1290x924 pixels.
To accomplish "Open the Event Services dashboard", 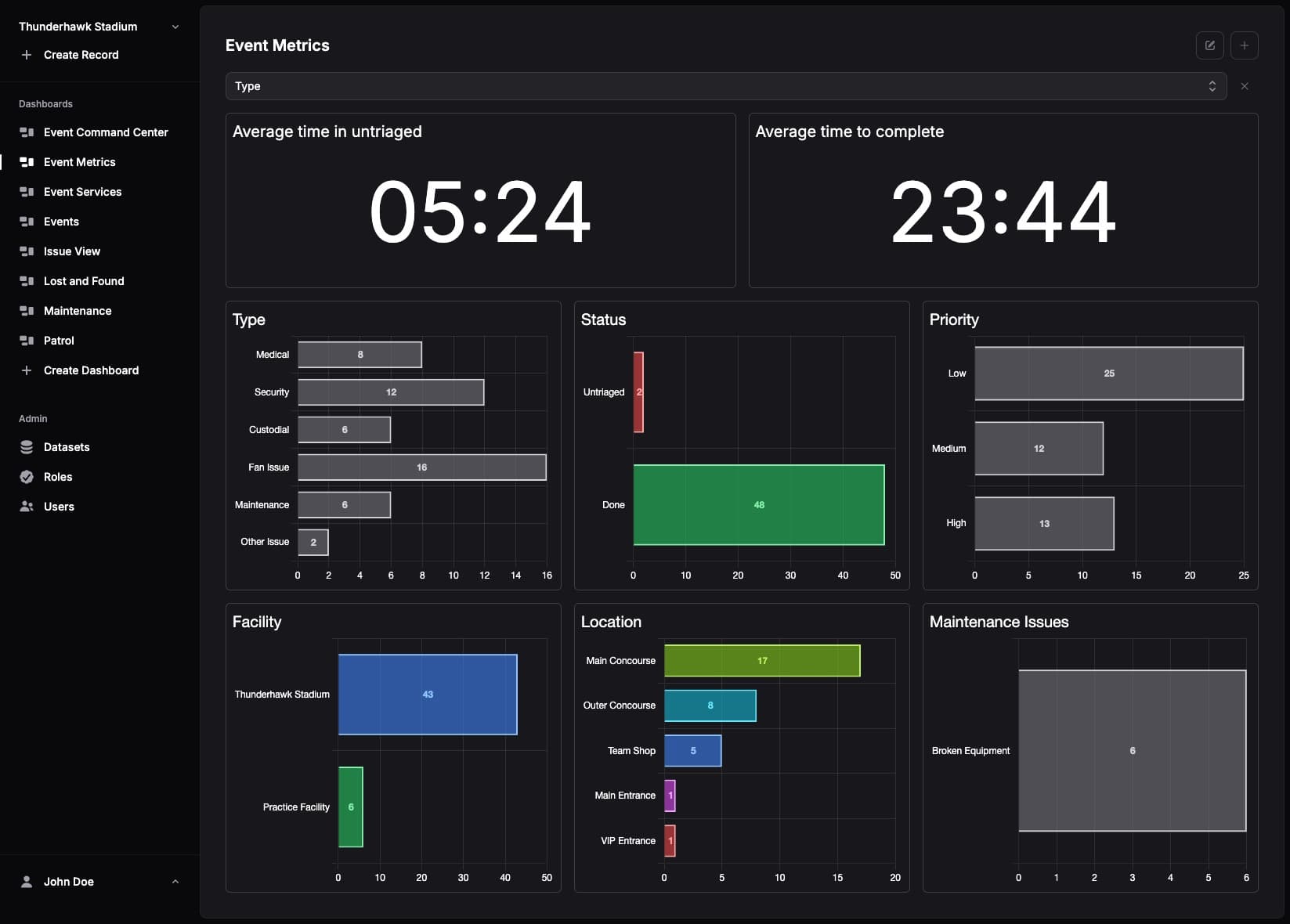I will (x=83, y=192).
